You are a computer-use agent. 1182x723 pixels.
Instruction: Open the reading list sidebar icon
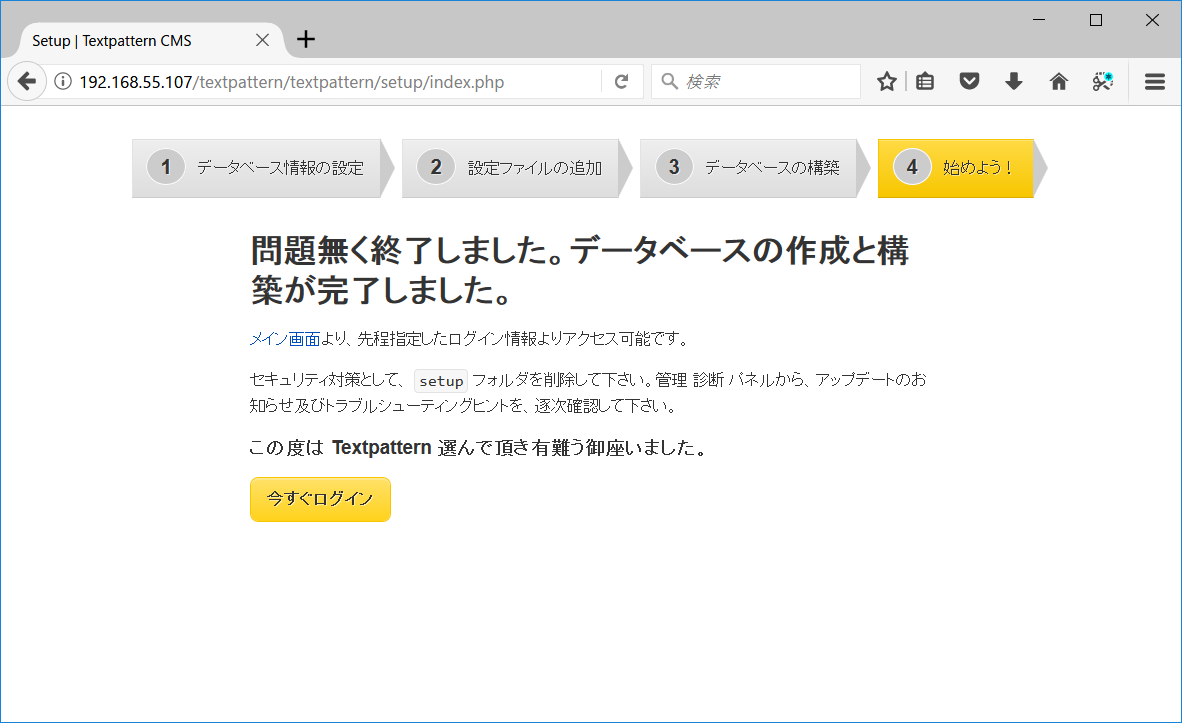pos(924,81)
